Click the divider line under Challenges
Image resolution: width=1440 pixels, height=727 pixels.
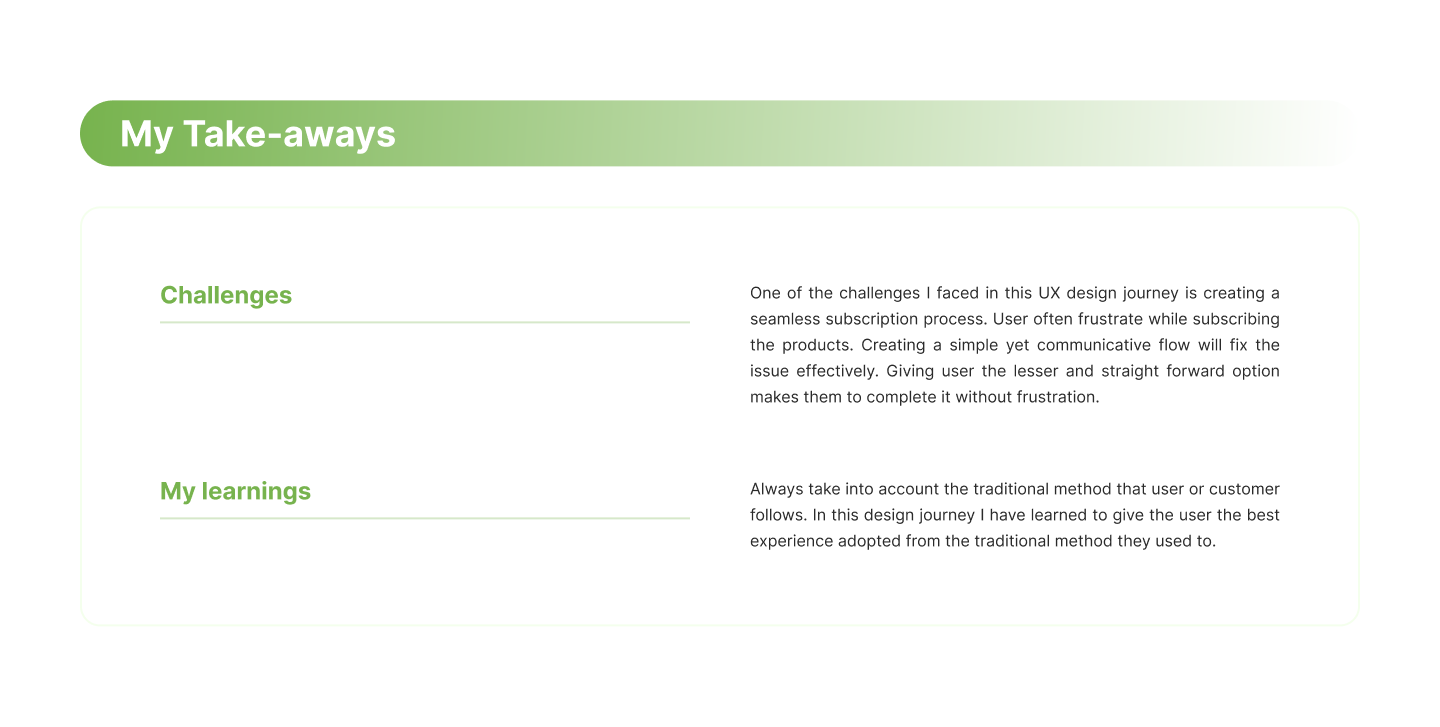(x=425, y=322)
